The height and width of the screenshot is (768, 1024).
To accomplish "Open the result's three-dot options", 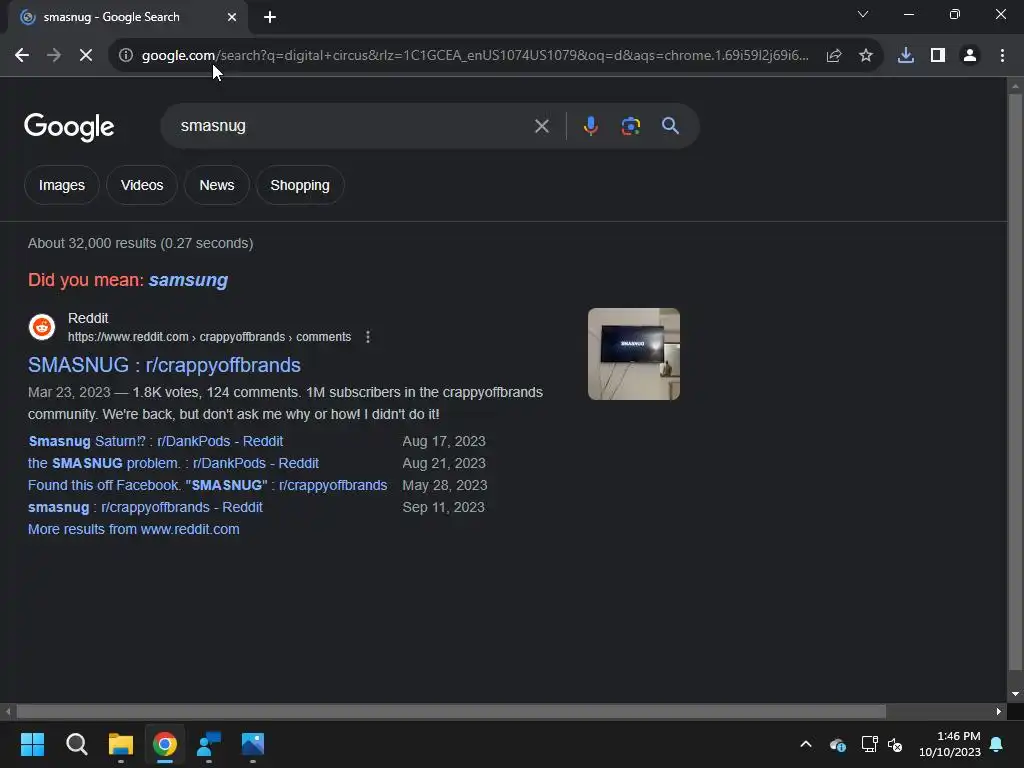I will 368,337.
